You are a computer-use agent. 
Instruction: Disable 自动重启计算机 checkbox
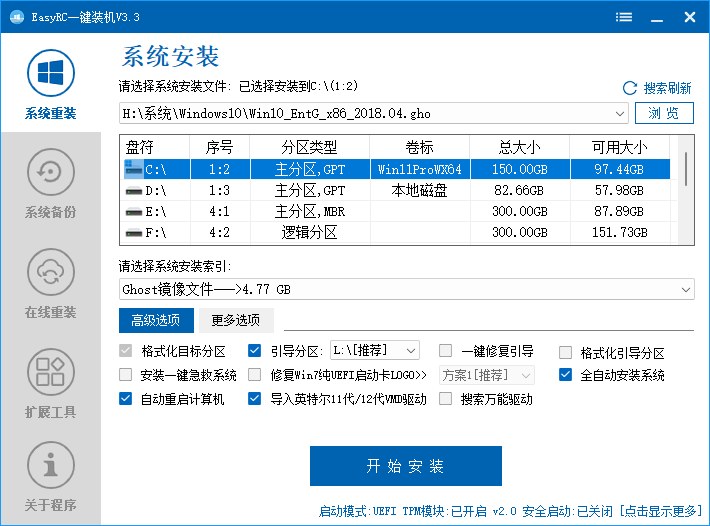click(x=125, y=399)
